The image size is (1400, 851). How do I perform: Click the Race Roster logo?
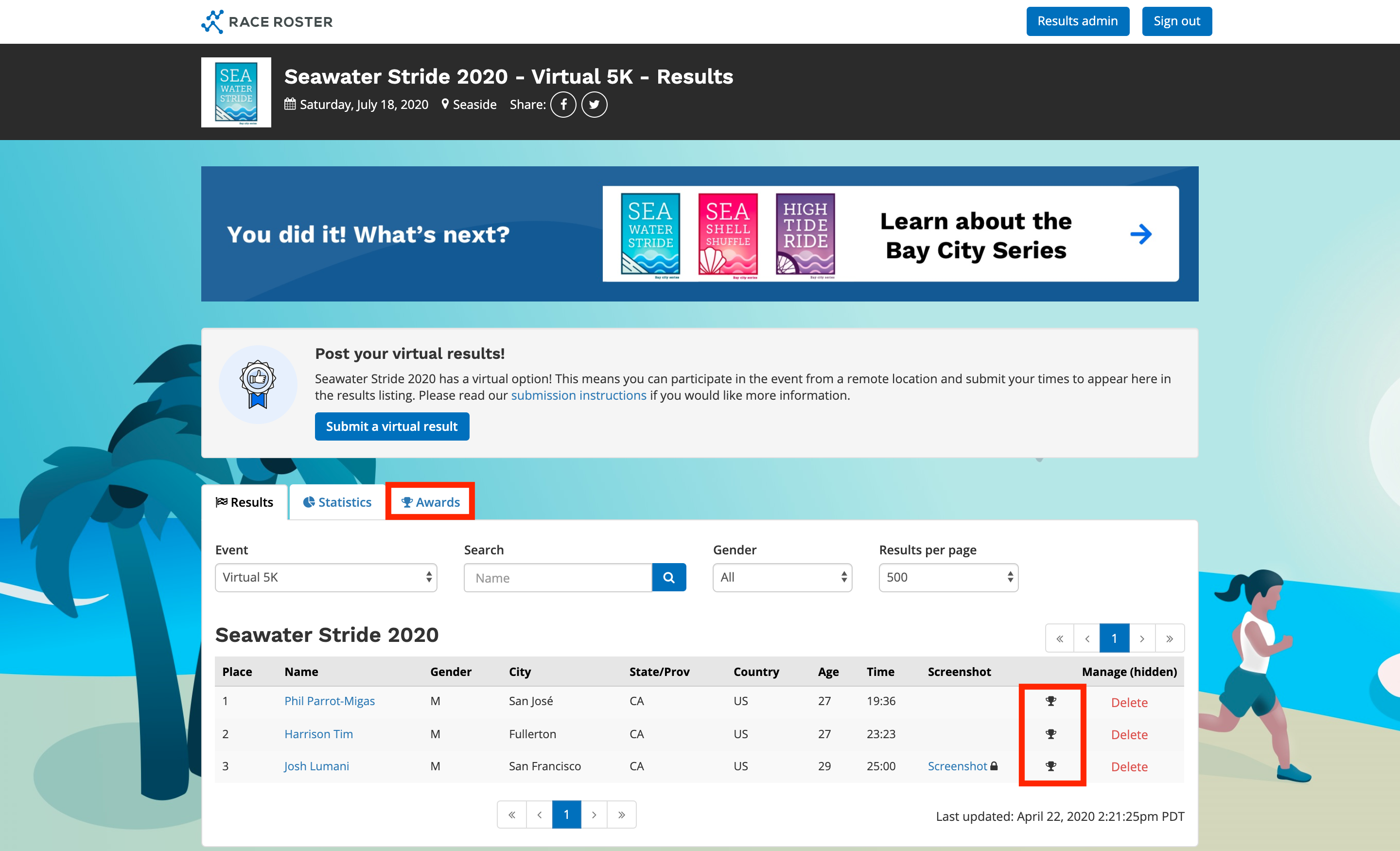266,21
